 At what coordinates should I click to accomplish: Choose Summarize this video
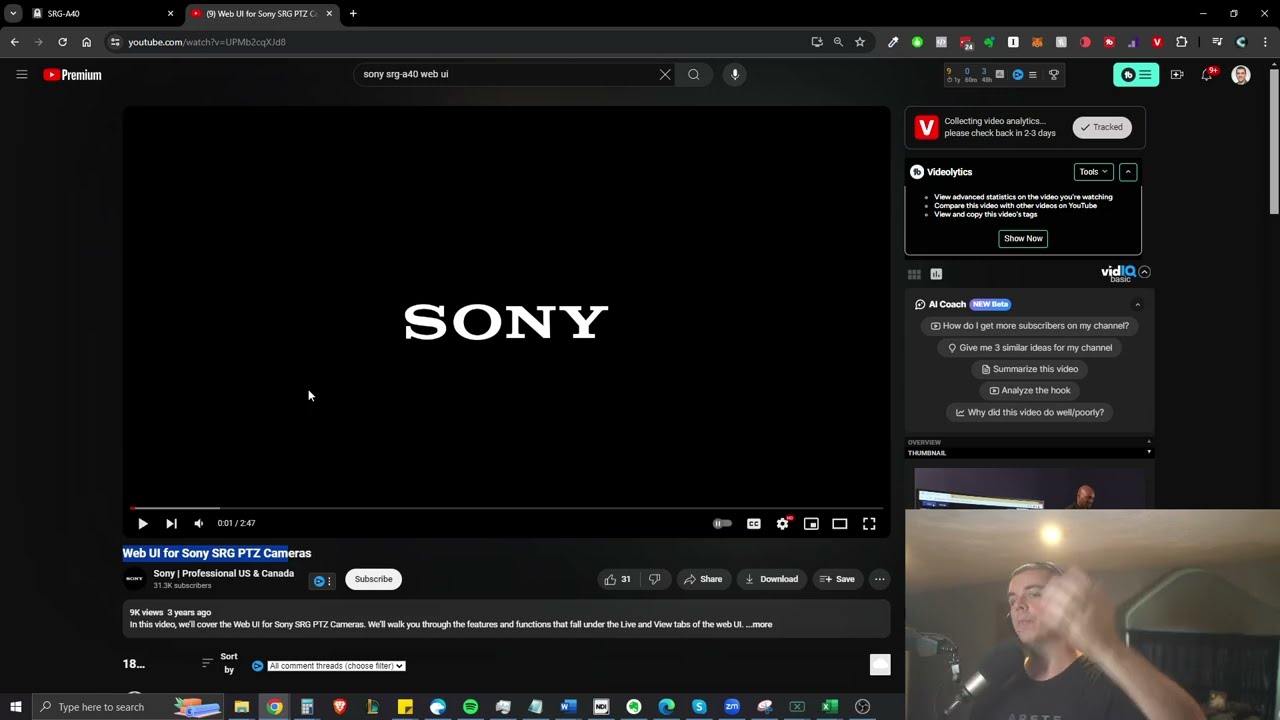coord(1029,369)
